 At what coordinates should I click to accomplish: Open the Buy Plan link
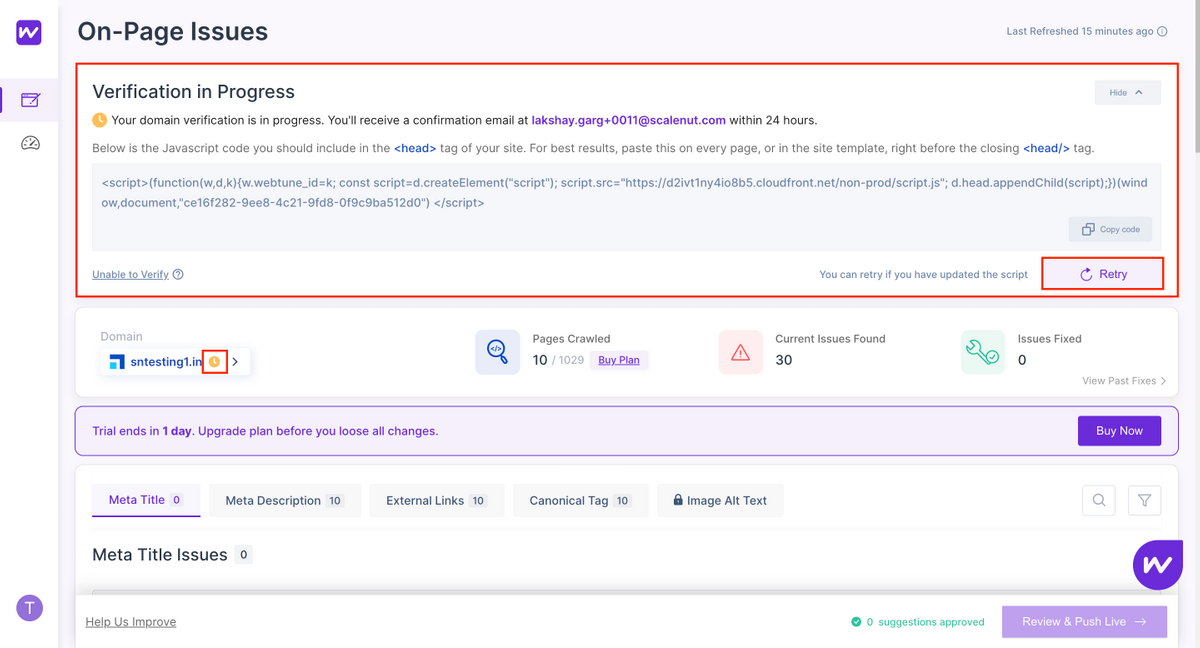[x=619, y=360]
